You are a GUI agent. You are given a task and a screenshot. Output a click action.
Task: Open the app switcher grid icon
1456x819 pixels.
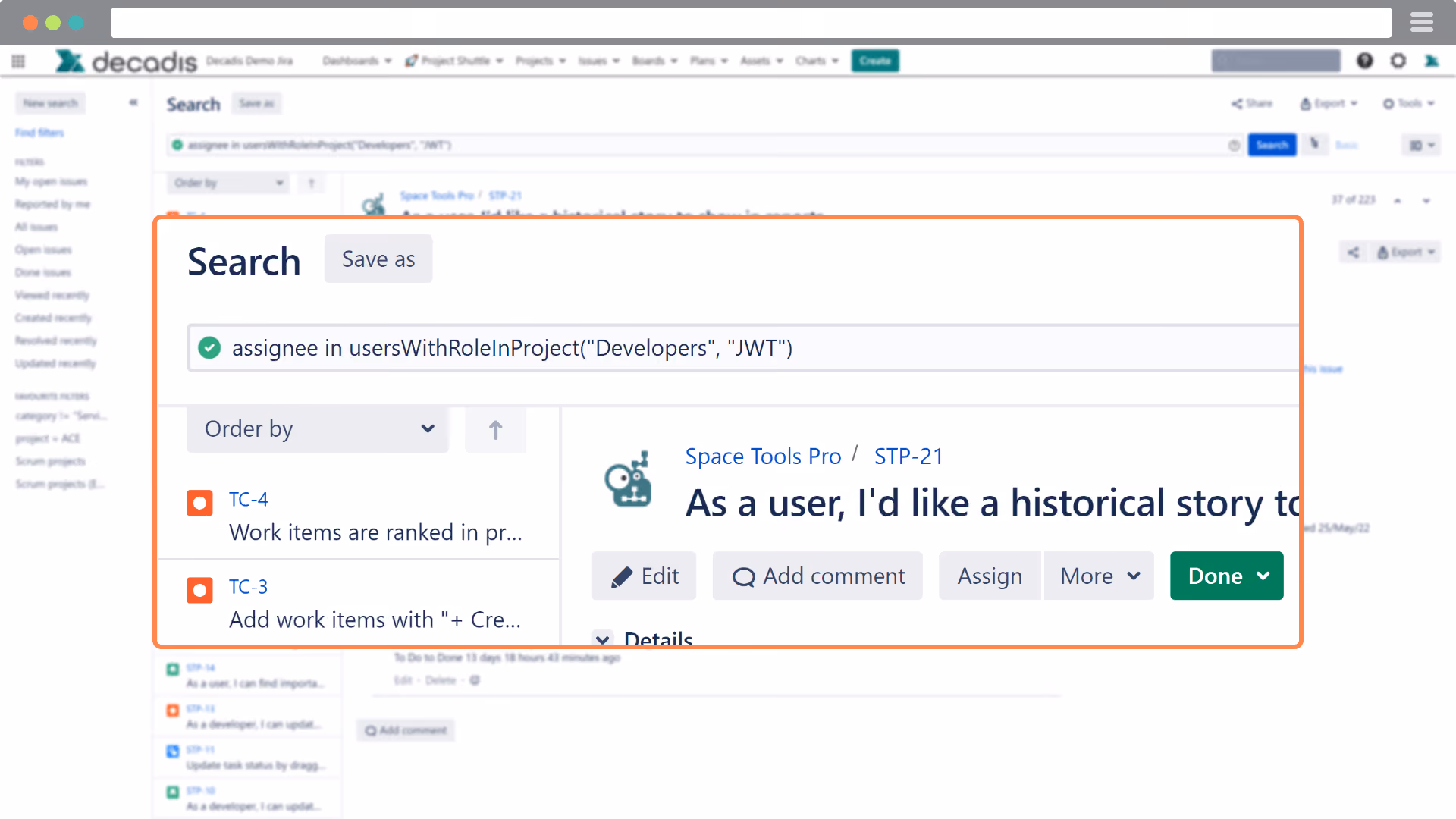pyautogui.click(x=18, y=61)
